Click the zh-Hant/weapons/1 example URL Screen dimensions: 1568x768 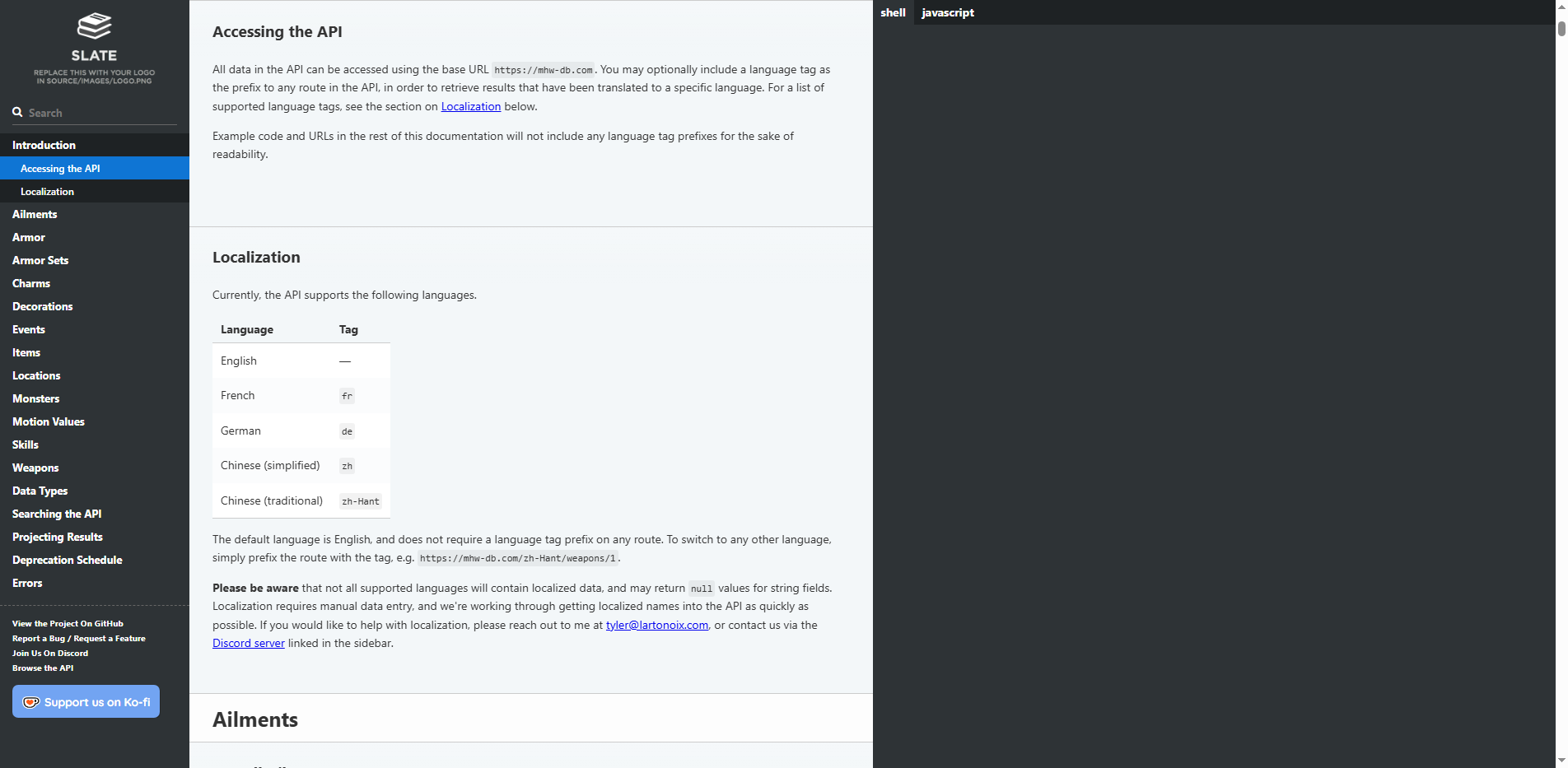tap(518, 558)
